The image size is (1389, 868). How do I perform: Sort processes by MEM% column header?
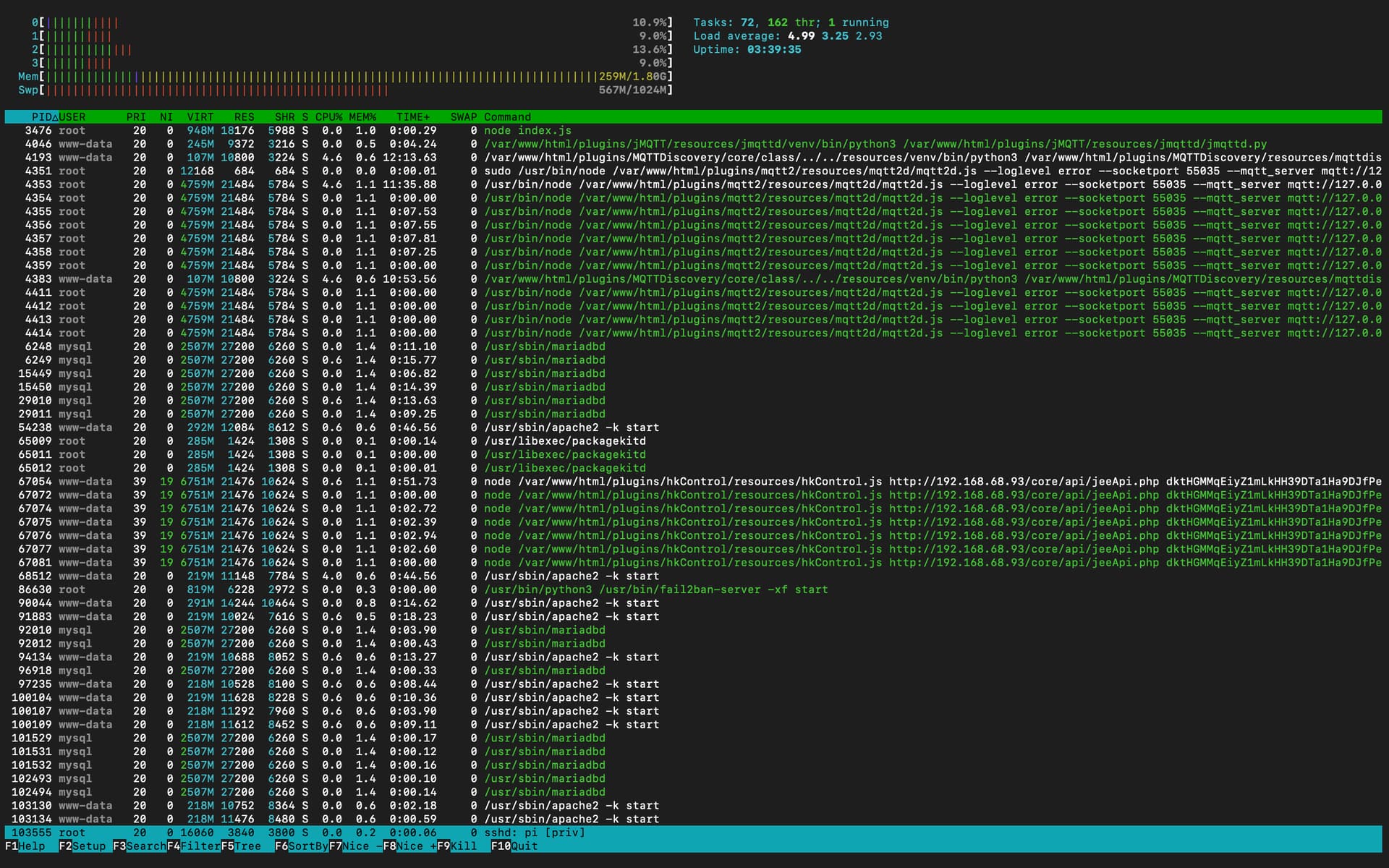(362, 116)
